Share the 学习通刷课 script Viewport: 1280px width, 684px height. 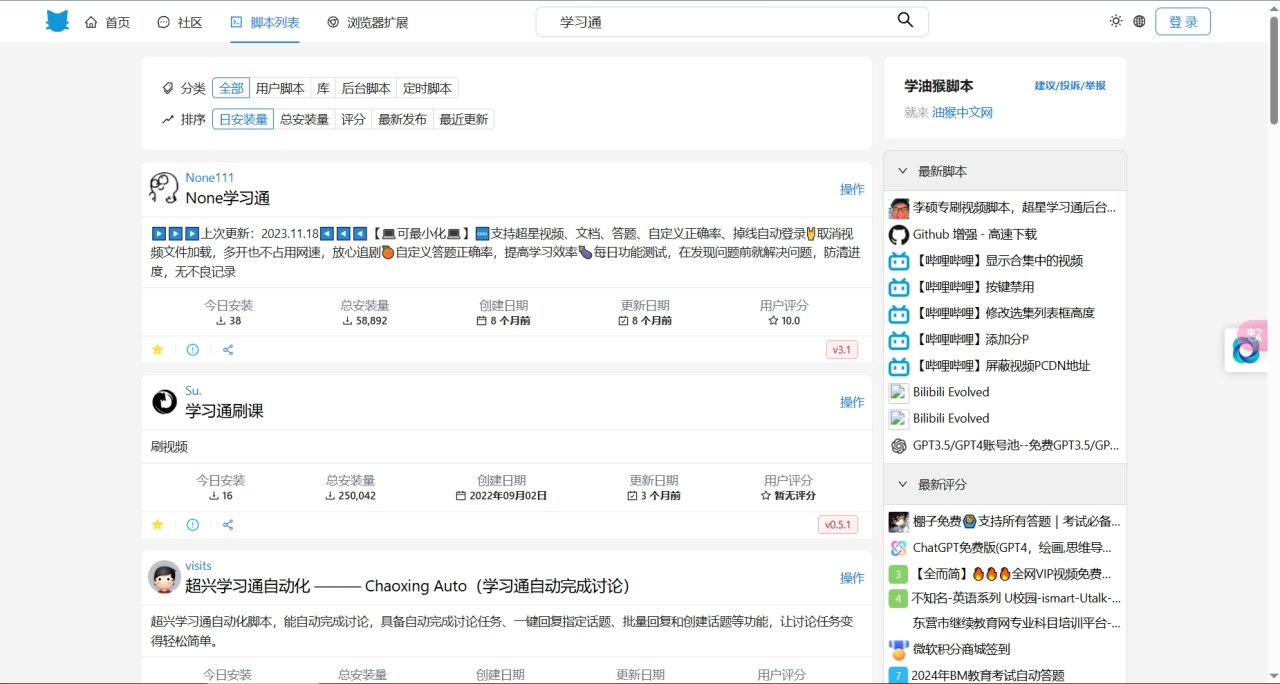pyautogui.click(x=228, y=525)
